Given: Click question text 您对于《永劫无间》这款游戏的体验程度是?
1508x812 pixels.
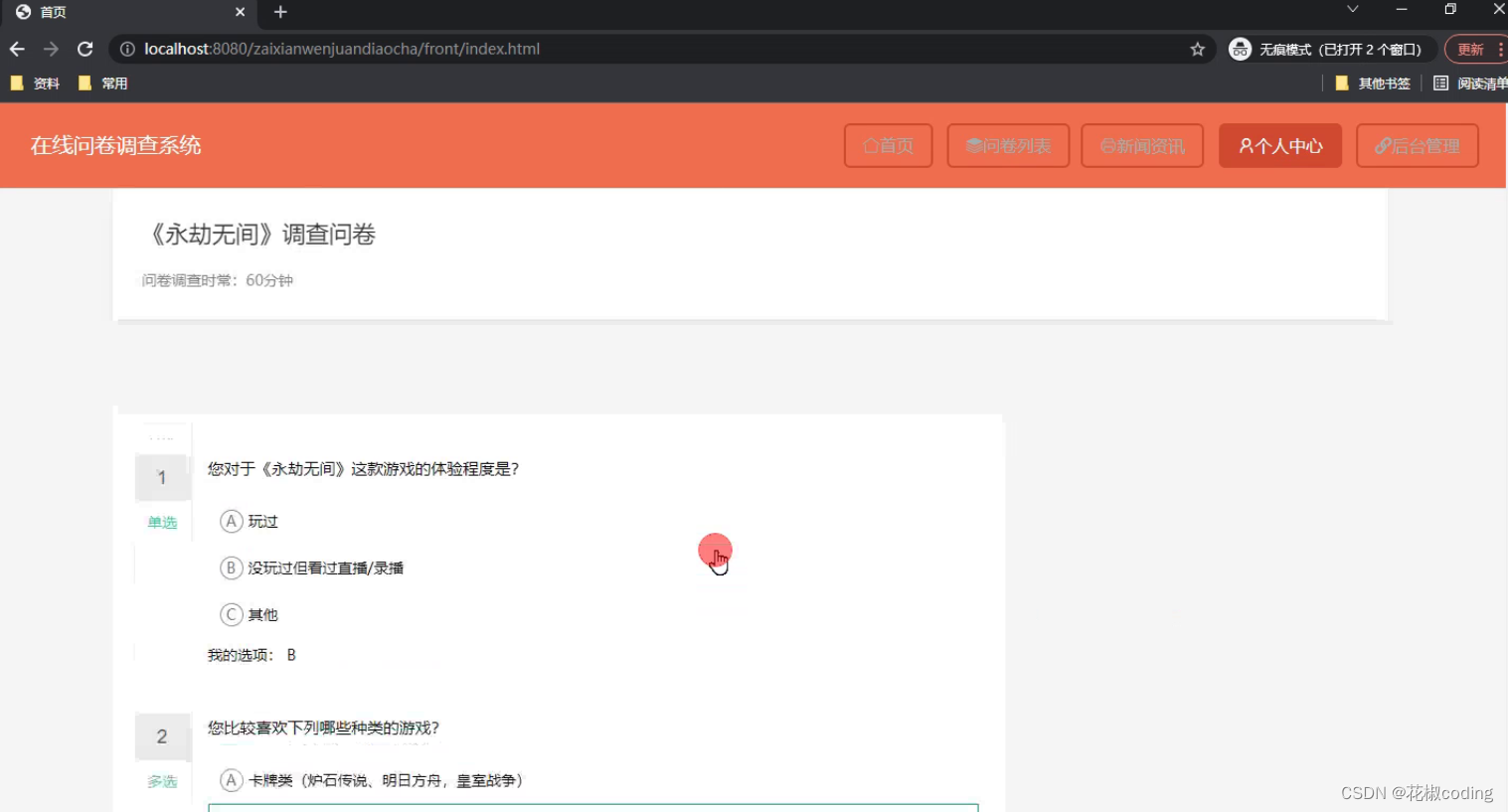Looking at the screenshot, I should coord(363,468).
